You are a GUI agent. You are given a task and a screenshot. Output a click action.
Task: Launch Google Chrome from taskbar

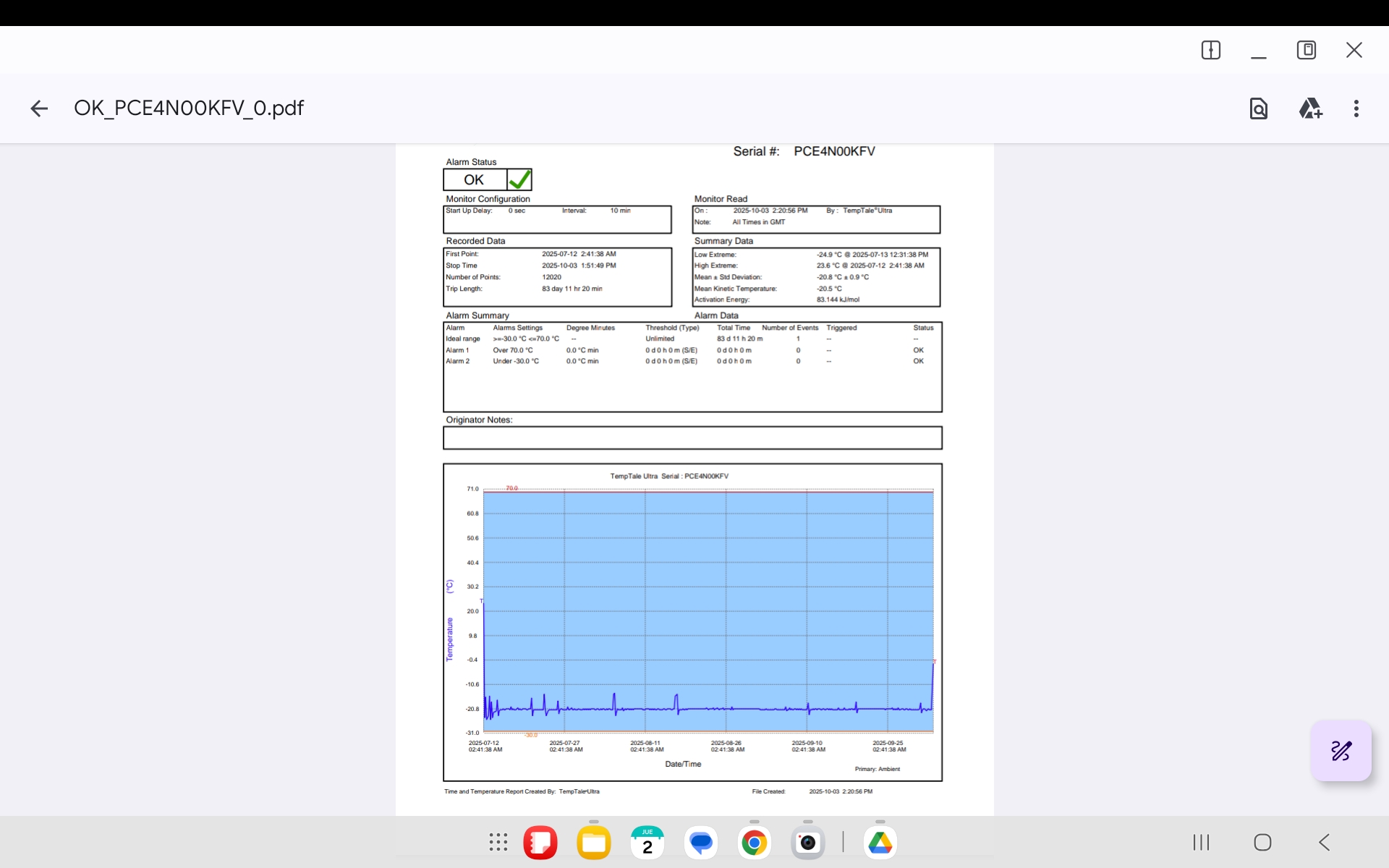(754, 842)
